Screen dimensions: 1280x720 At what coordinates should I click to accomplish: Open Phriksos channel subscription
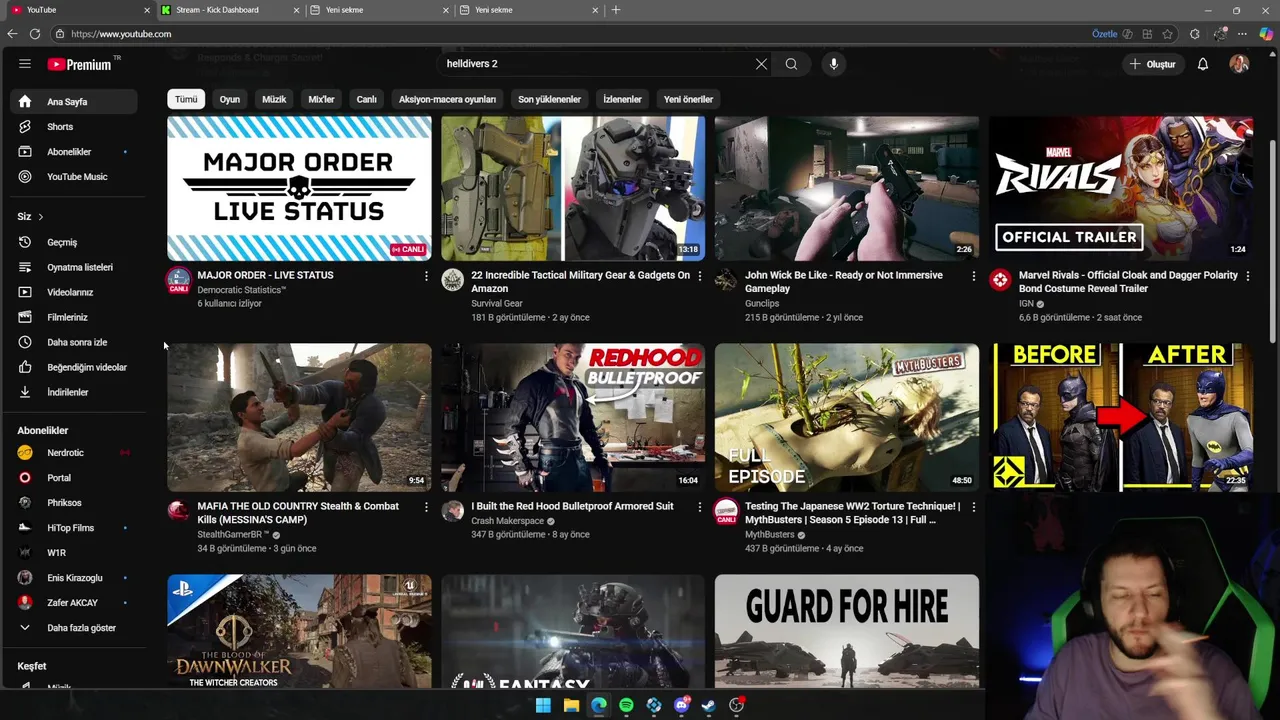74,503
